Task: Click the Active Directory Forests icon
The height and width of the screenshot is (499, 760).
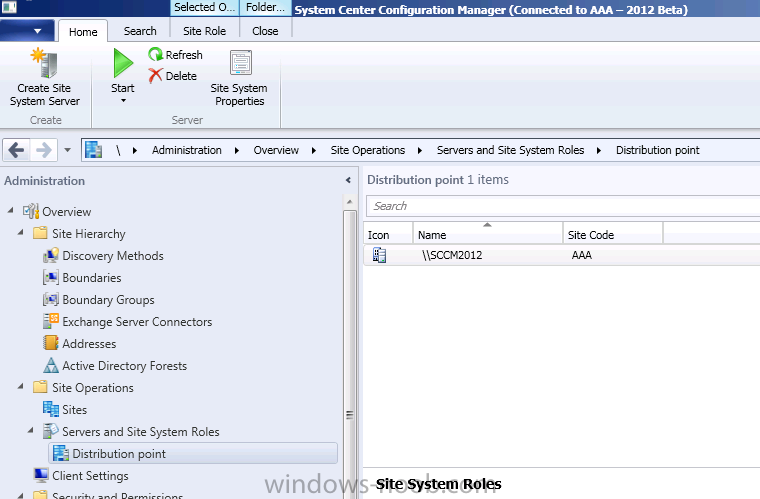Action: (x=50, y=365)
